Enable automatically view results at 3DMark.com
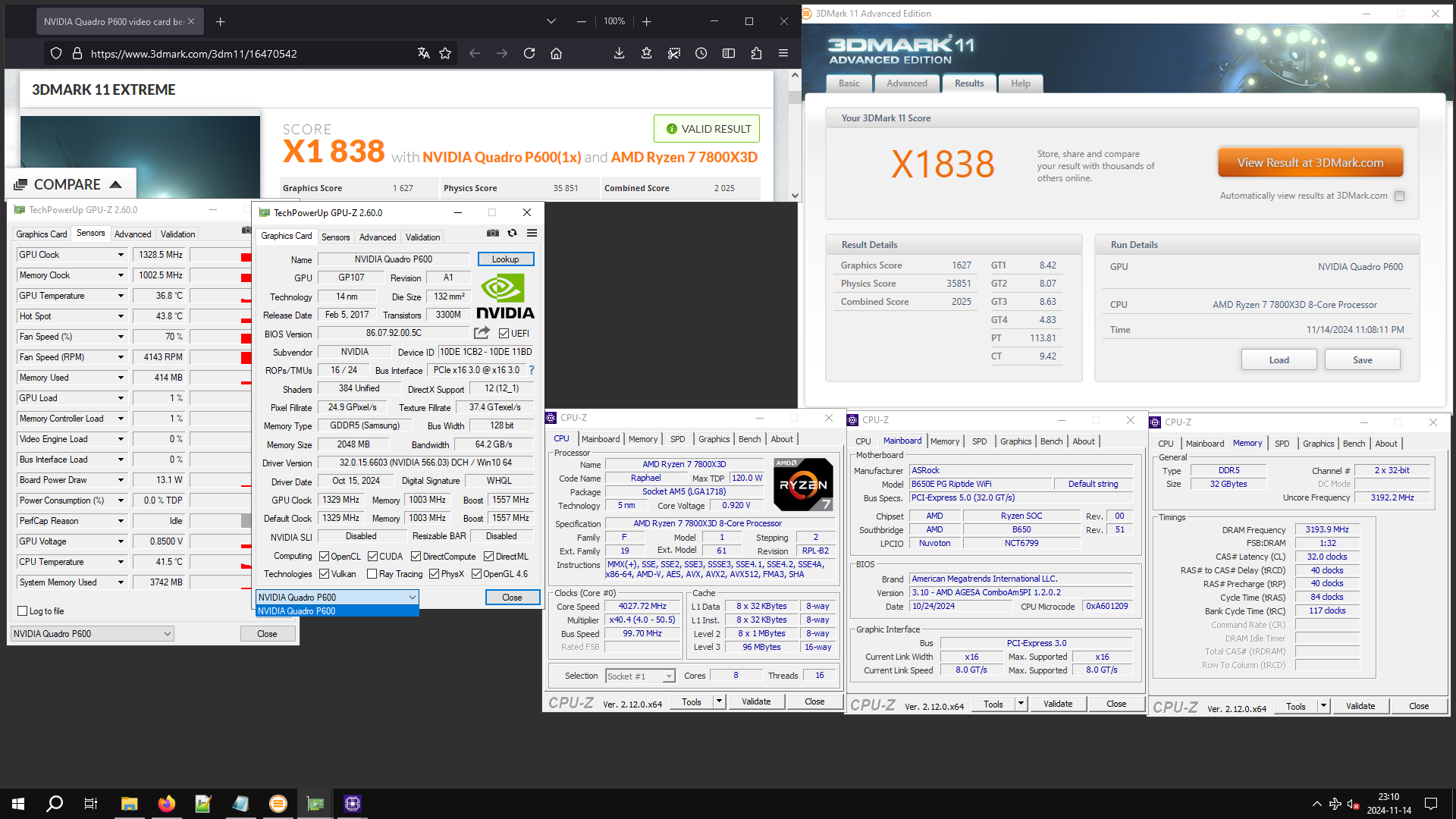The height and width of the screenshot is (819, 1456). tap(1400, 196)
